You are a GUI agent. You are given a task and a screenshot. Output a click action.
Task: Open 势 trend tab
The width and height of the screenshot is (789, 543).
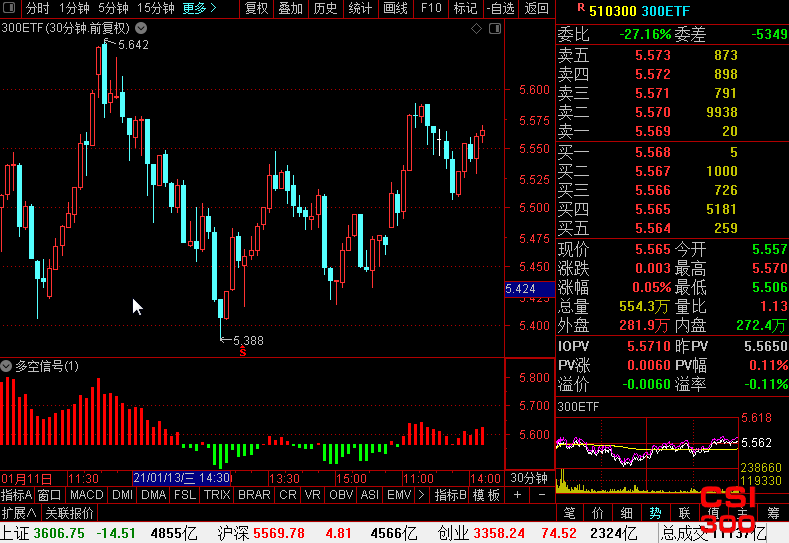click(x=655, y=513)
